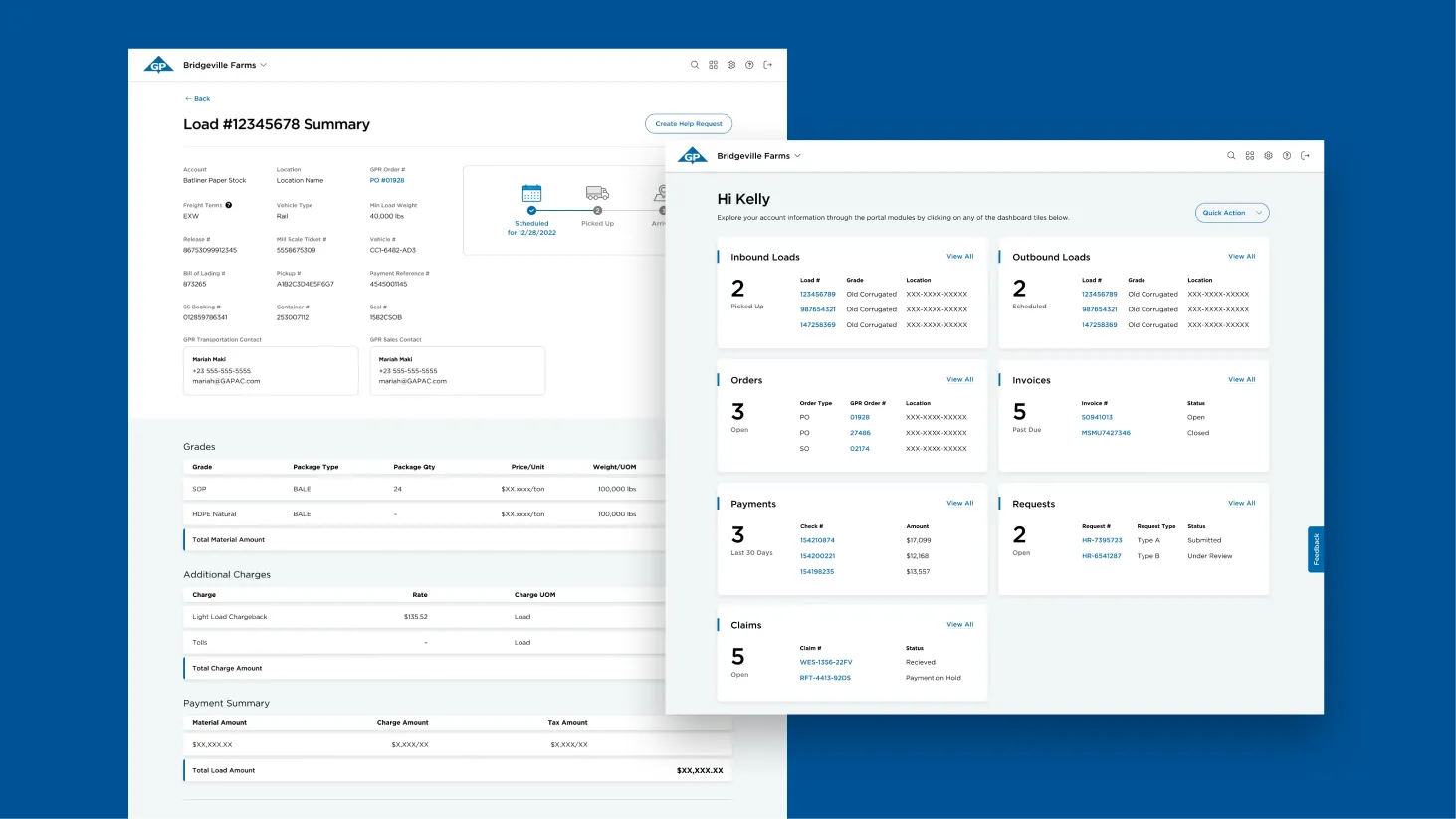The height and width of the screenshot is (819, 1456).
Task: Click the help question mark in dashboard header
Action: coord(1287,156)
